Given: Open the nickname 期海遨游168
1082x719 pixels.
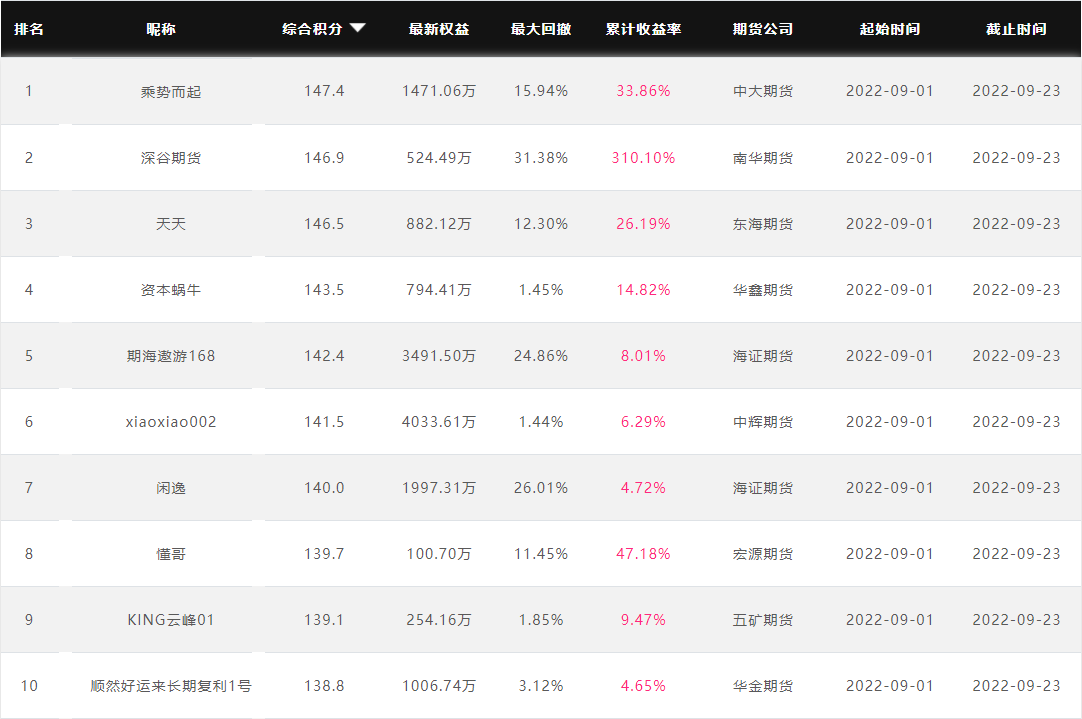Looking at the screenshot, I should [x=170, y=356].
